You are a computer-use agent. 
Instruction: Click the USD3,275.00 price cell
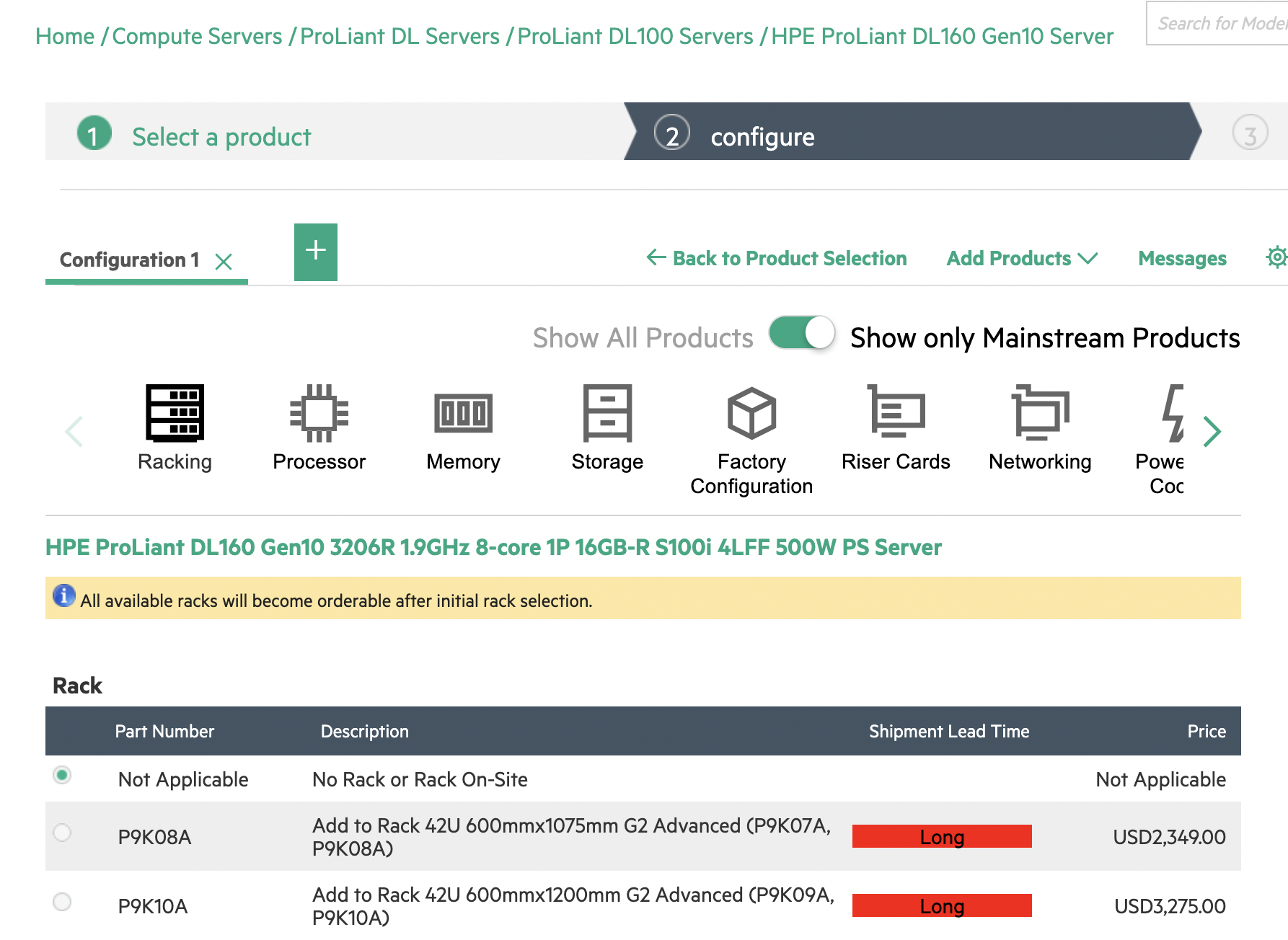point(1170,906)
